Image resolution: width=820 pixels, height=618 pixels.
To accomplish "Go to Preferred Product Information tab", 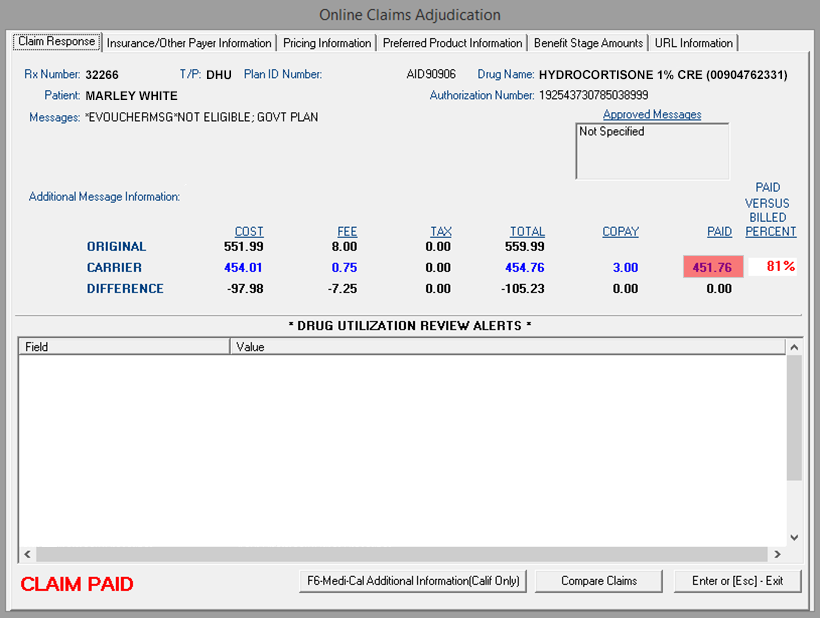I will (x=452, y=43).
